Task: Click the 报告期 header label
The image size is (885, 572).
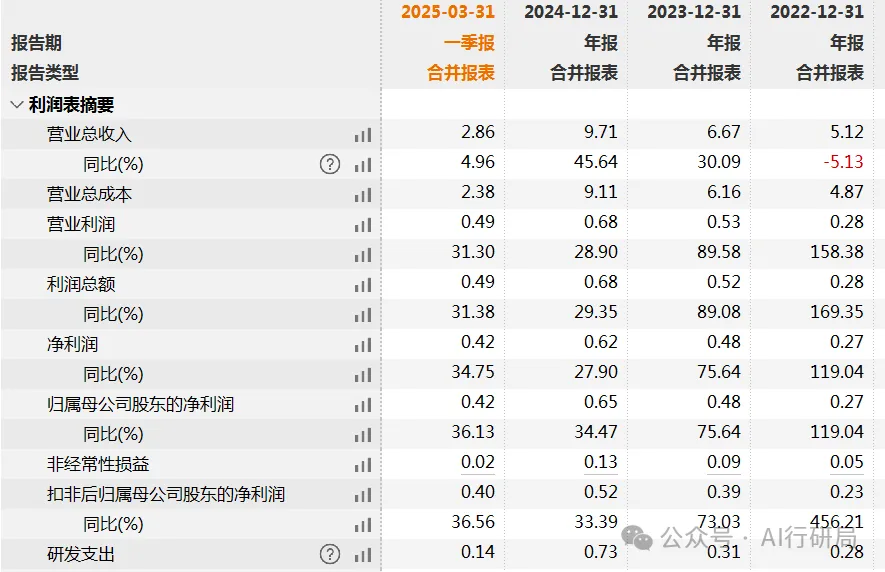Action: click(x=36, y=43)
